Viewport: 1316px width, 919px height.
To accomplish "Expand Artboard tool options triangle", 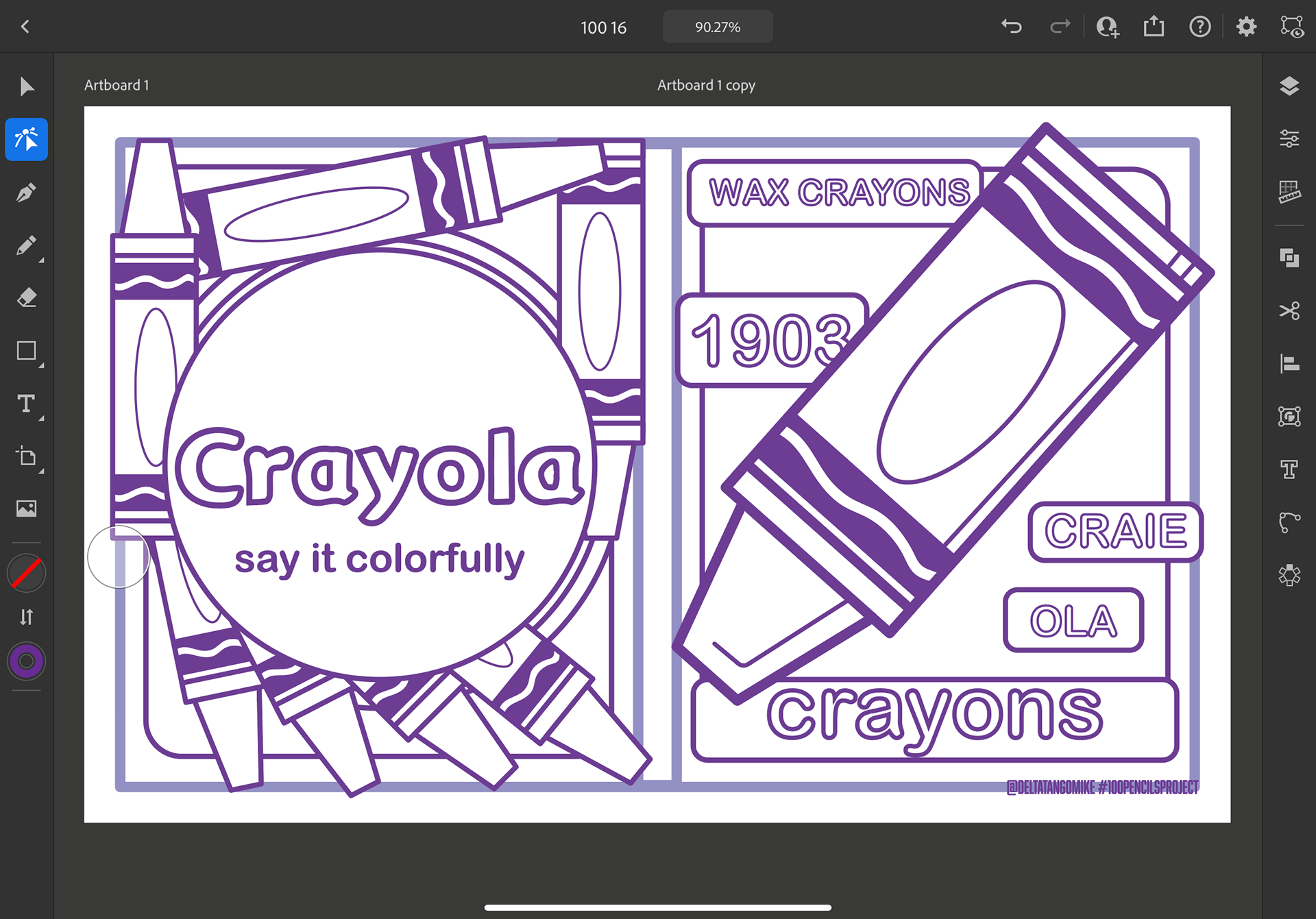I will 42,471.
